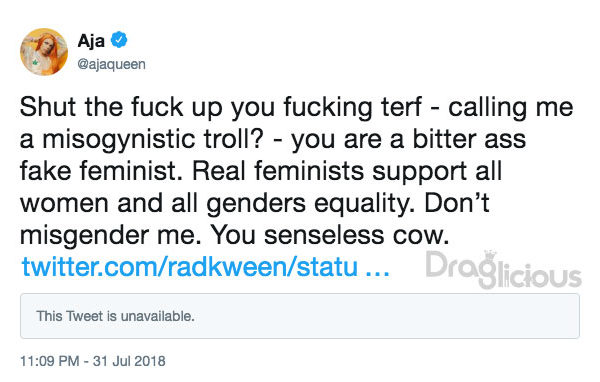Click the blue verified badge beside Aja

point(119,39)
